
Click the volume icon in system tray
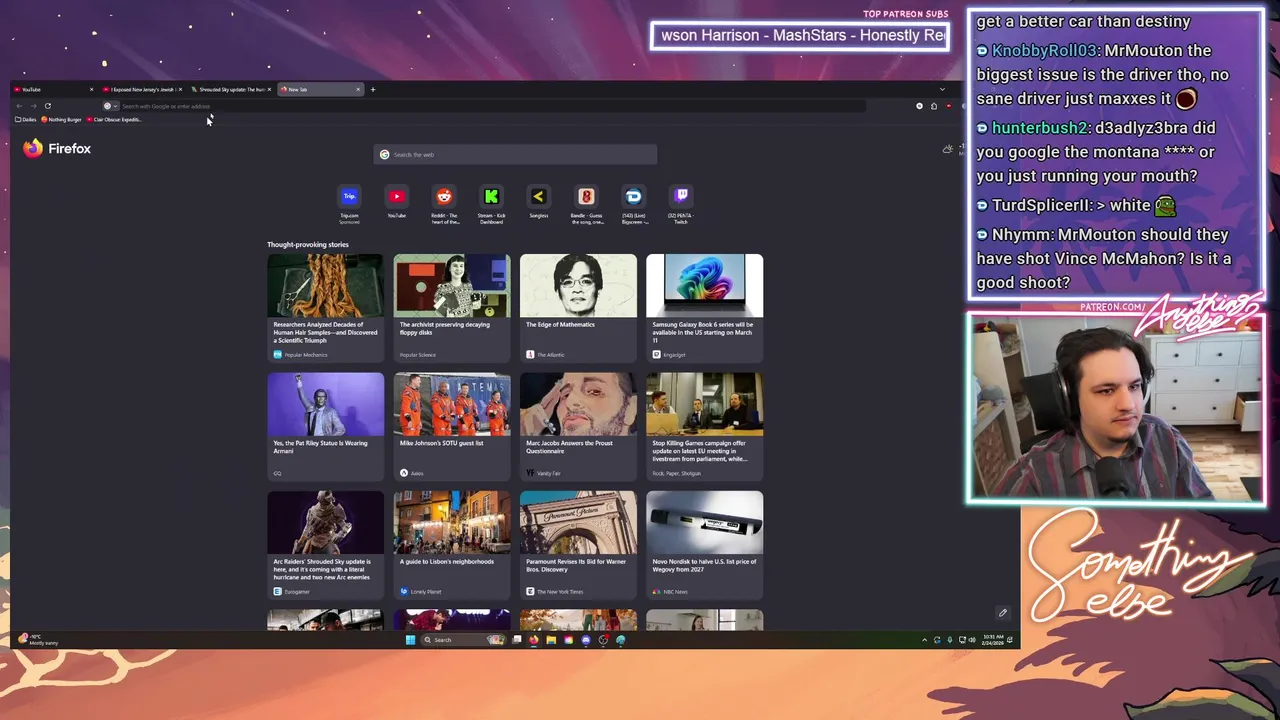coord(972,640)
